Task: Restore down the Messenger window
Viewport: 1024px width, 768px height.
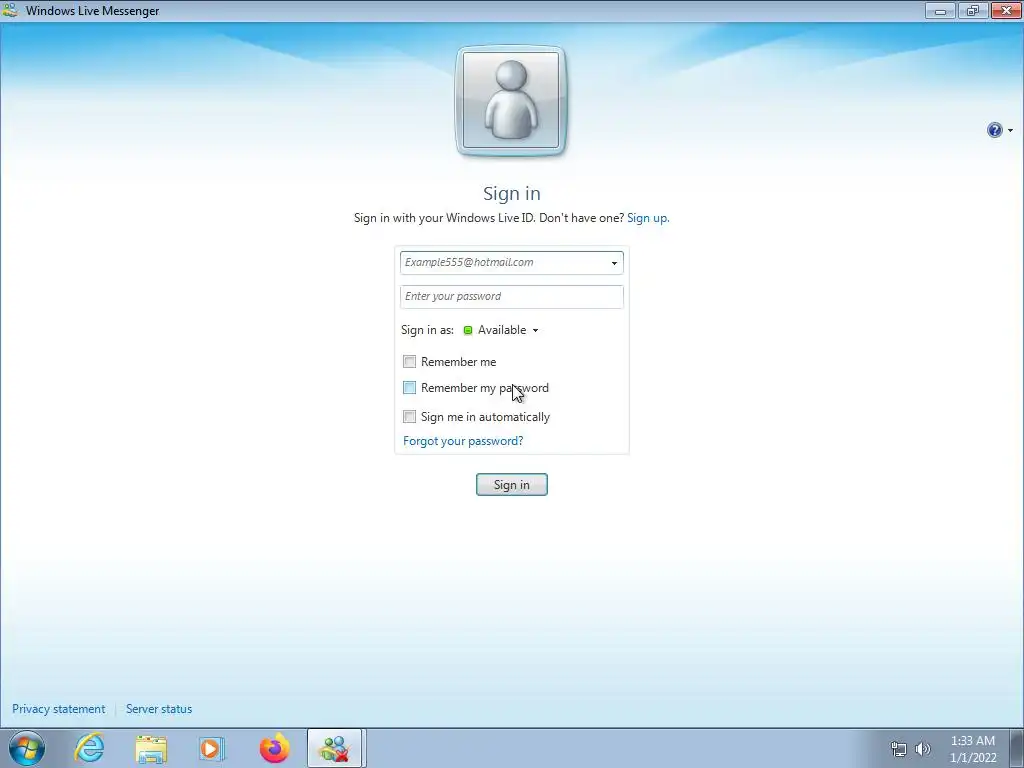Action: click(x=973, y=10)
